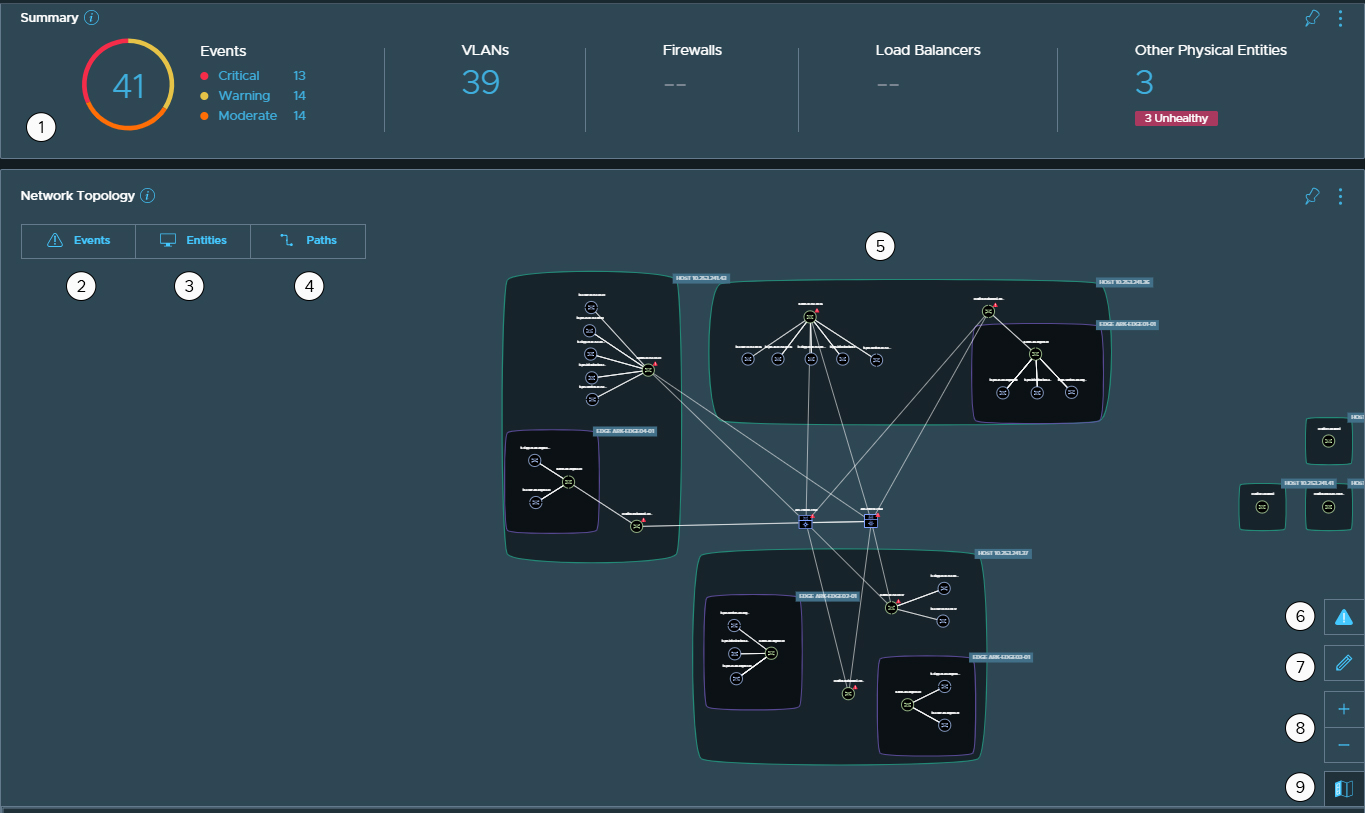The width and height of the screenshot is (1365, 813).
Task: Open the Moderate events link
Action: click(x=247, y=116)
